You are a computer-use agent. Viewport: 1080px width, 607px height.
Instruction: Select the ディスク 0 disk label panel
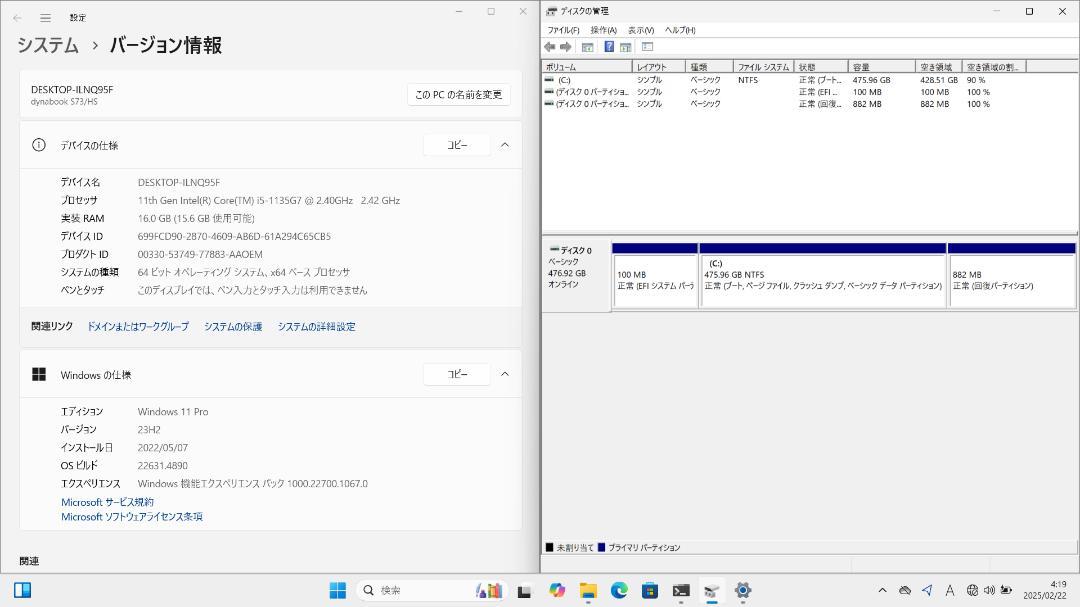[x=577, y=277]
